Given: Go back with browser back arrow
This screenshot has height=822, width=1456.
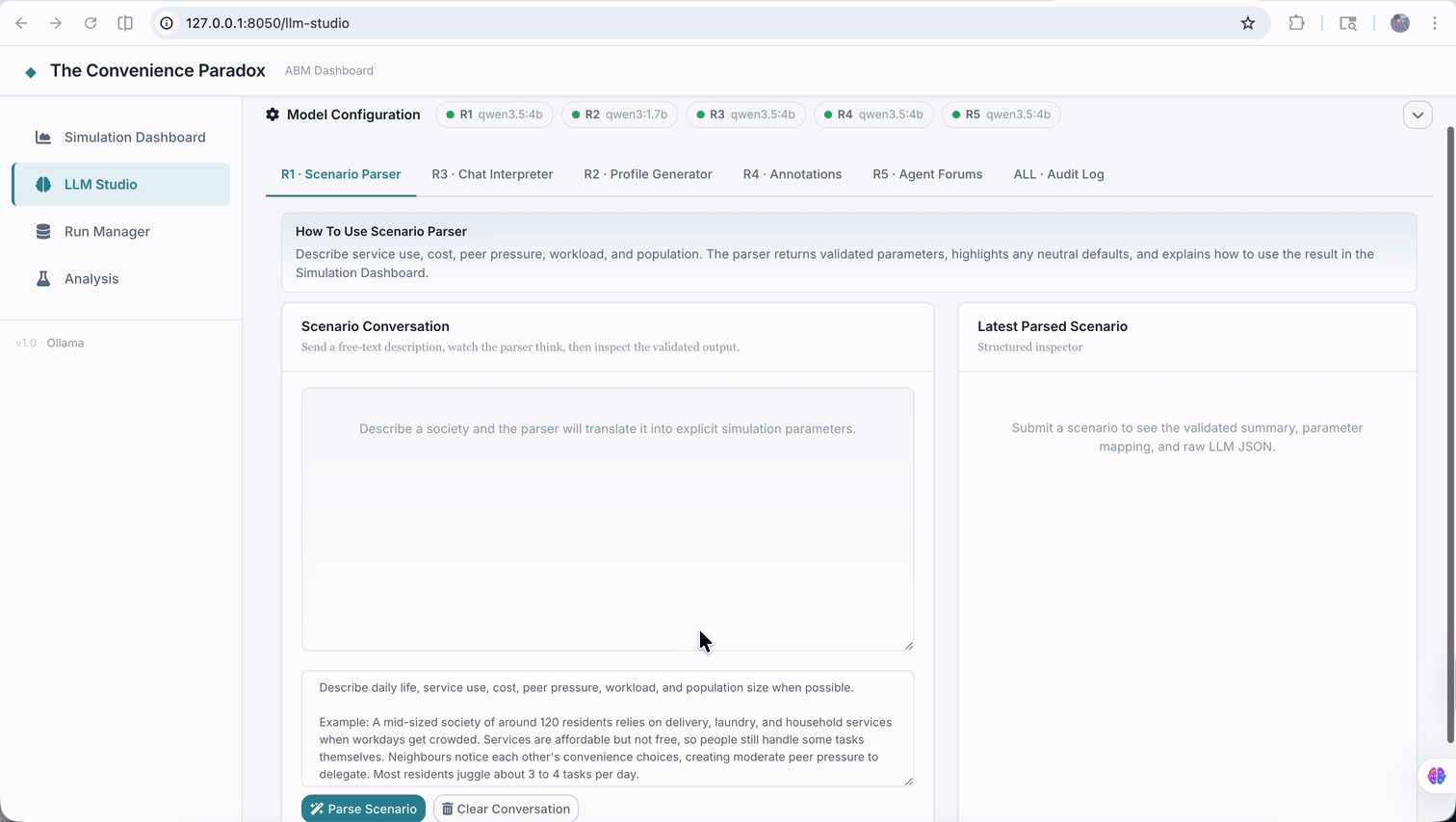Looking at the screenshot, I should click(x=21, y=23).
